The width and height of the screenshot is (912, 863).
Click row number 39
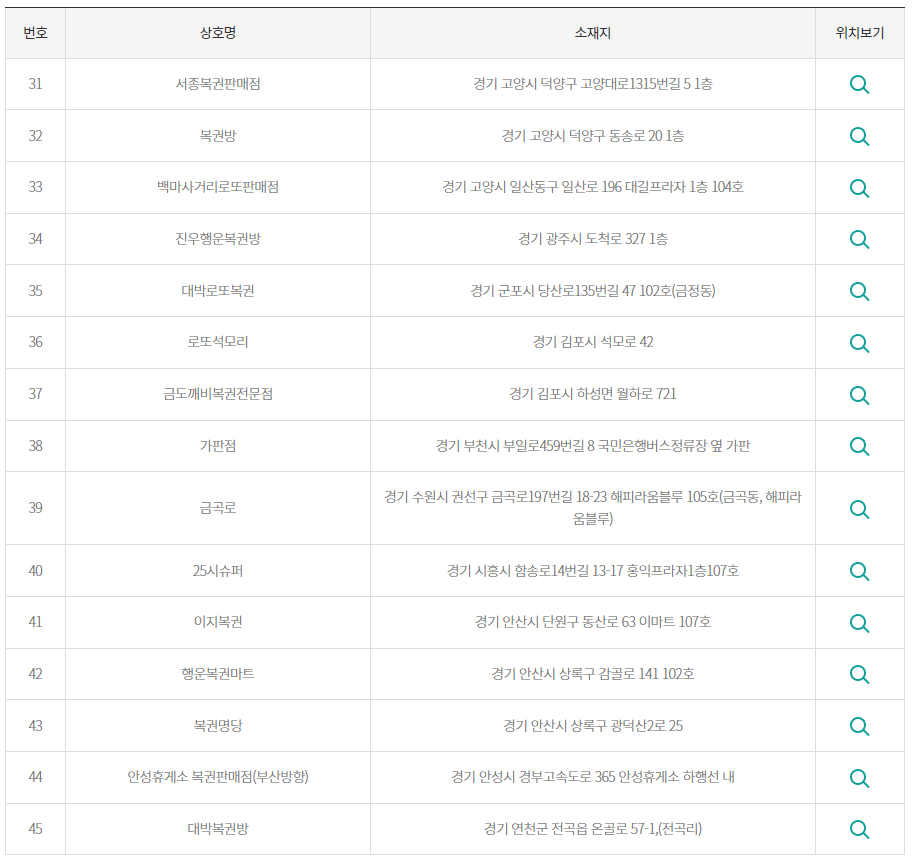tap(35, 508)
